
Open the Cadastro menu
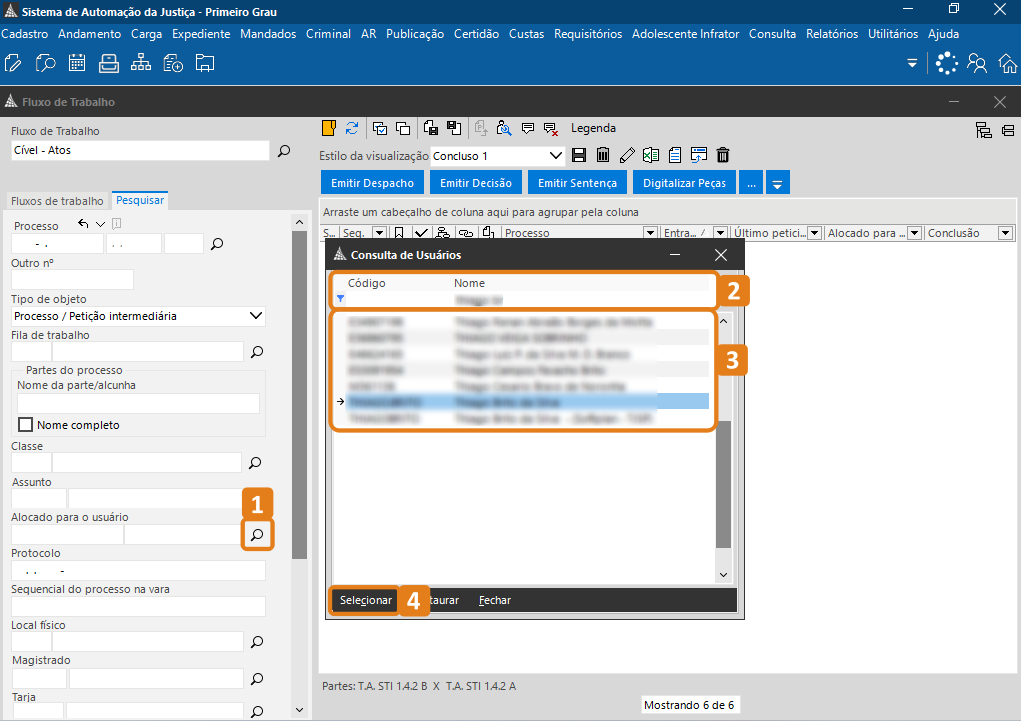[25, 34]
